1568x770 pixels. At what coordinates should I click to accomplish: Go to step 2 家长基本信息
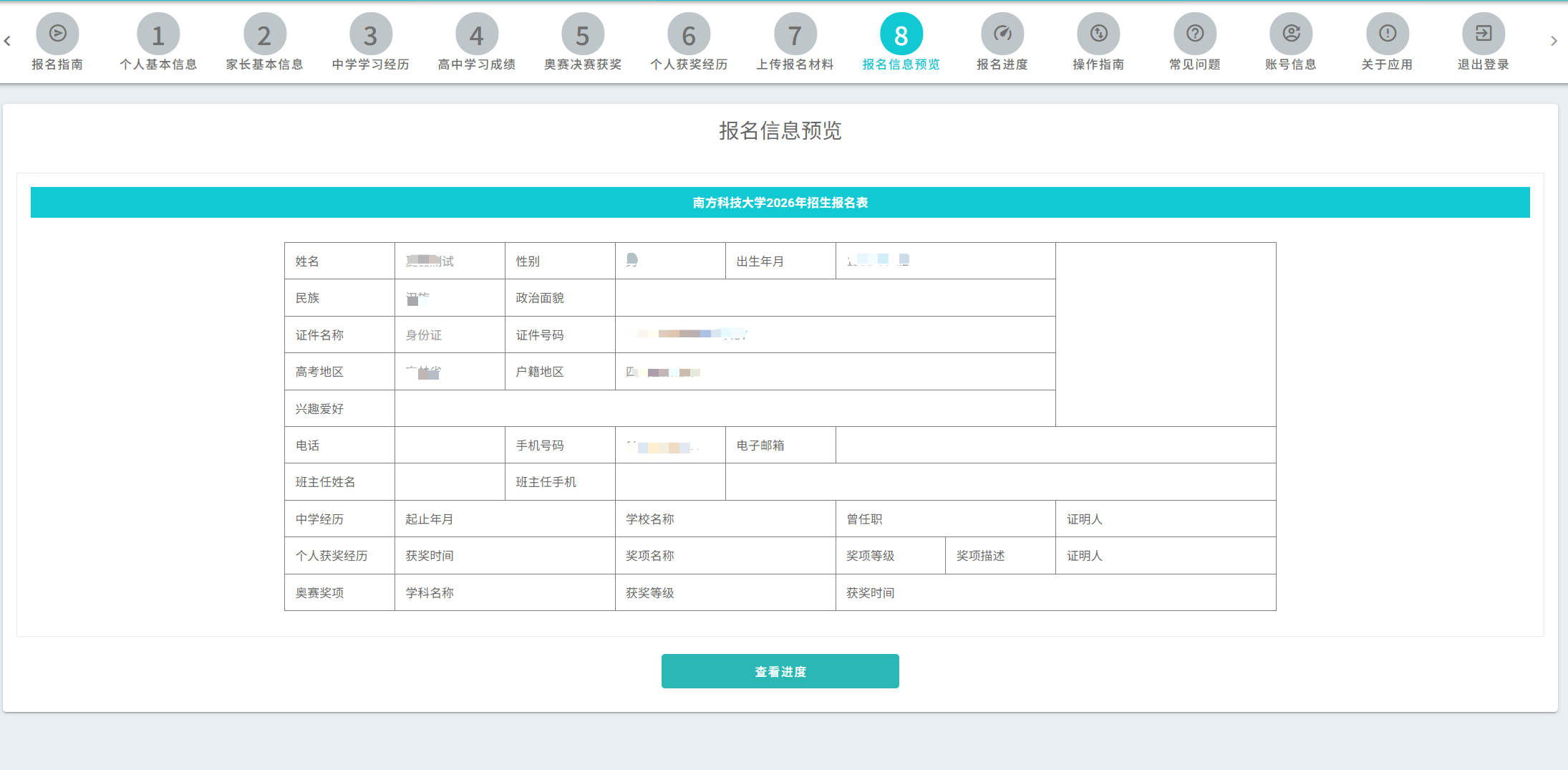coord(264,34)
